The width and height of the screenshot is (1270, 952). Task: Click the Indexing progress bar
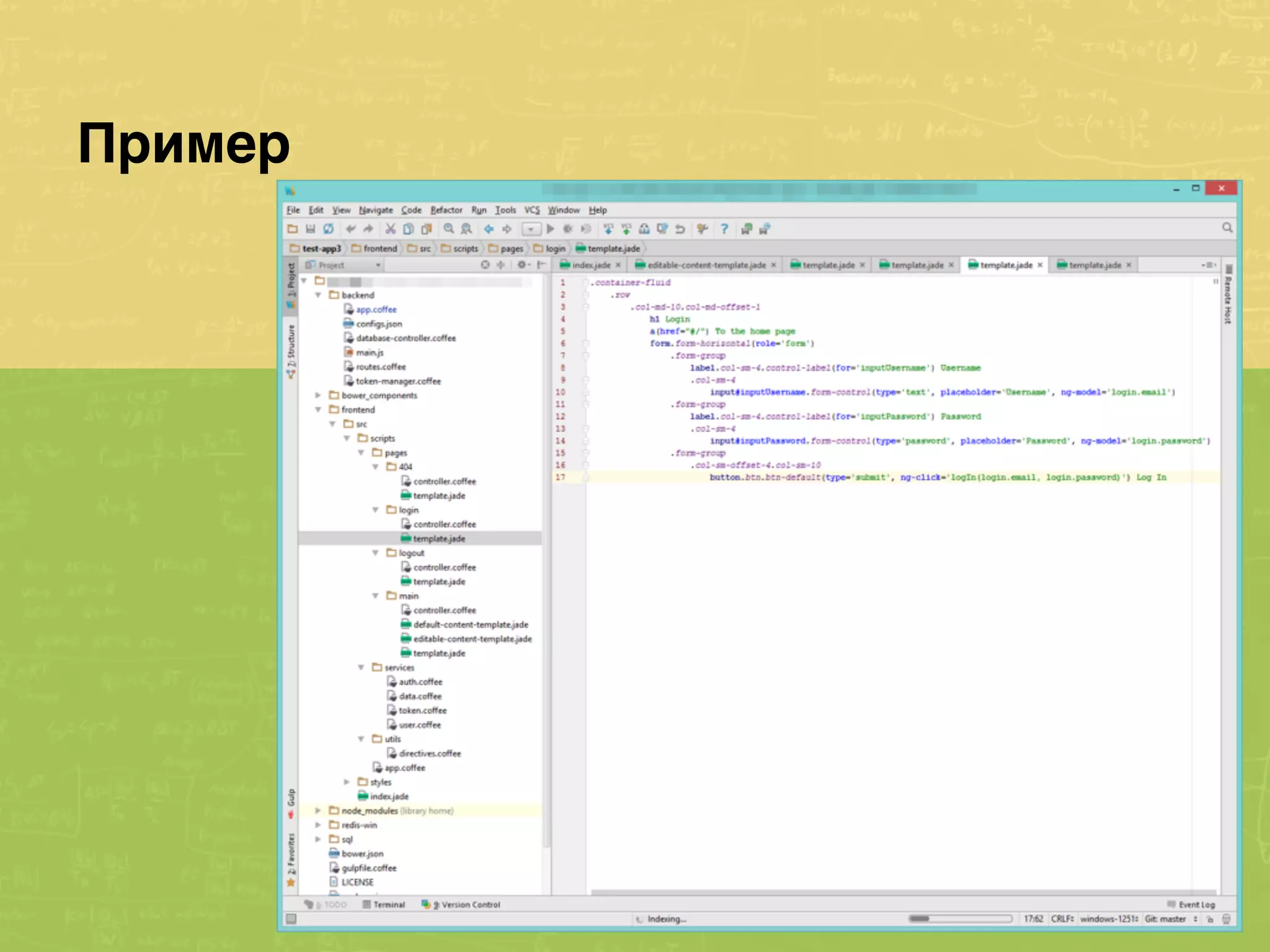960,919
